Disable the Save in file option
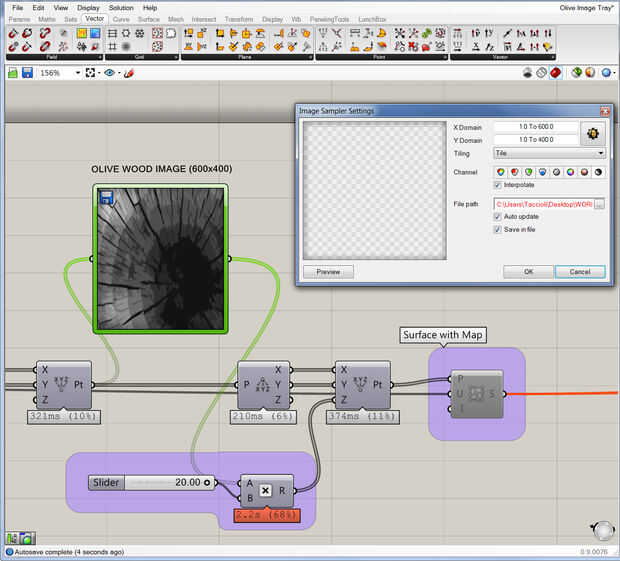Viewport: 620px width, 561px height. coord(498,229)
